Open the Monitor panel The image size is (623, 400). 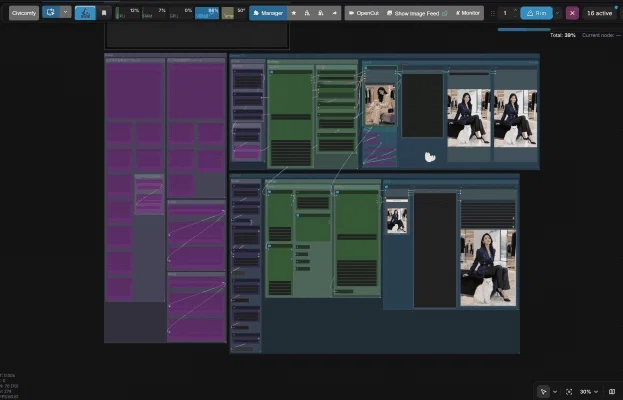click(x=468, y=13)
